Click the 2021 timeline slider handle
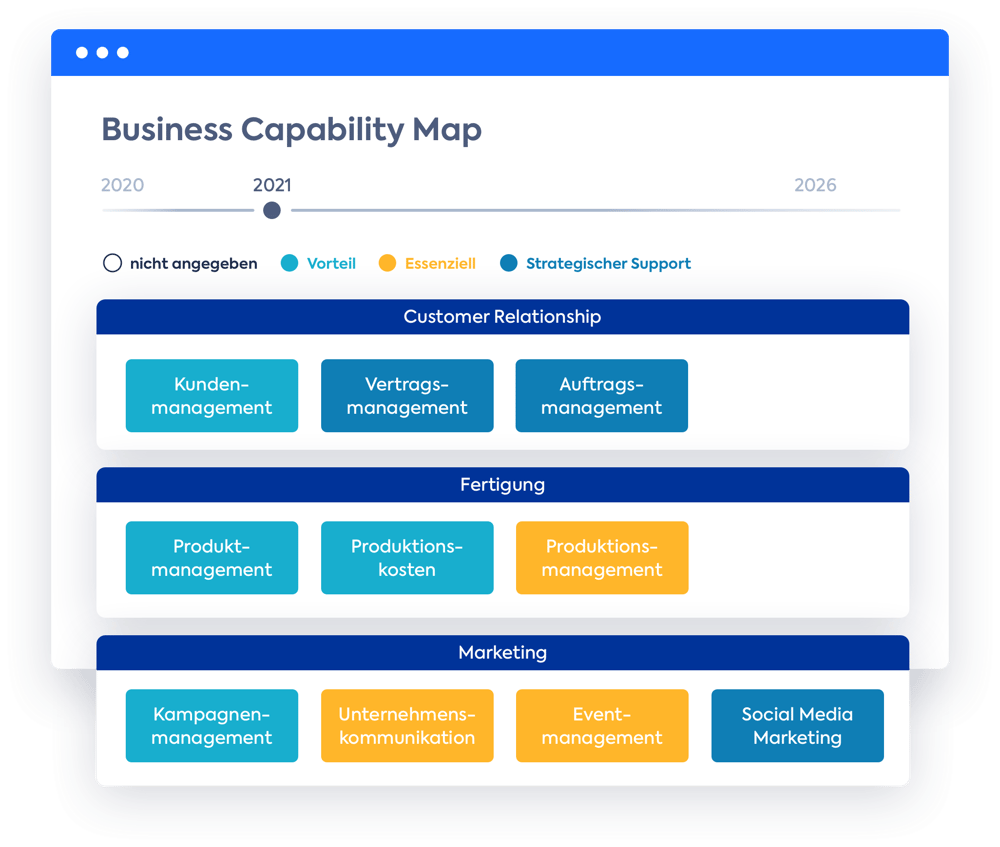Screen dimensions: 1000x847 pyautogui.click(x=272, y=210)
